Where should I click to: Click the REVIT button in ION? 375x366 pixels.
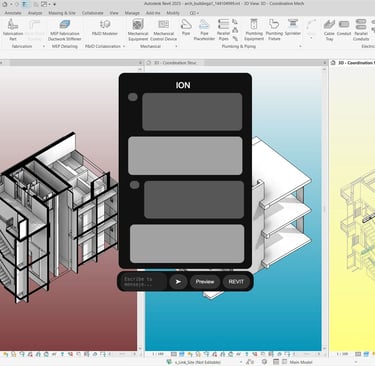(236, 282)
